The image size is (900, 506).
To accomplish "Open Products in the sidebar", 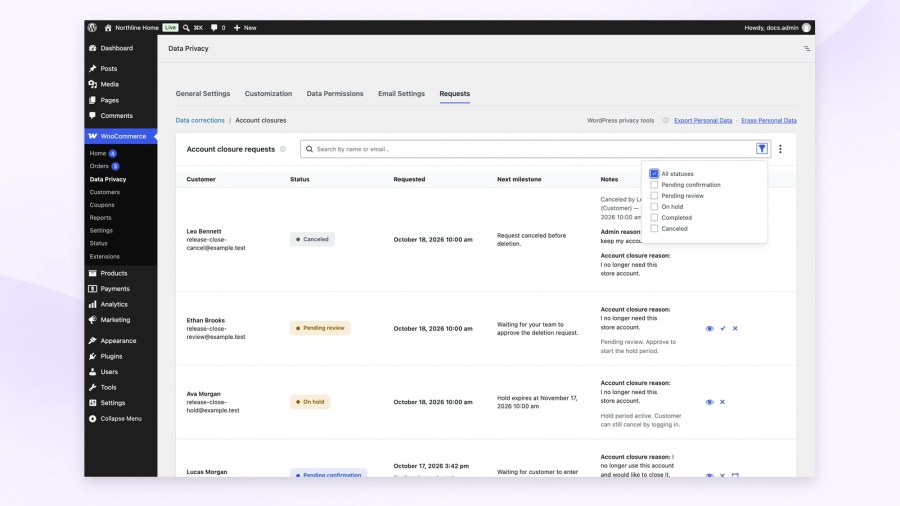I will coord(114,273).
